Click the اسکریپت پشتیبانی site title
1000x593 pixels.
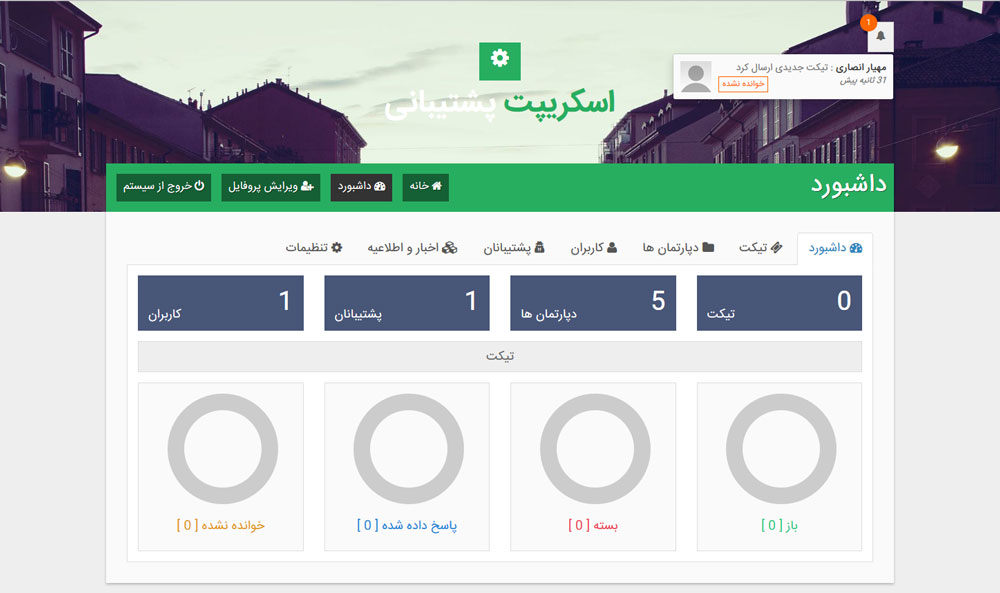(x=500, y=104)
